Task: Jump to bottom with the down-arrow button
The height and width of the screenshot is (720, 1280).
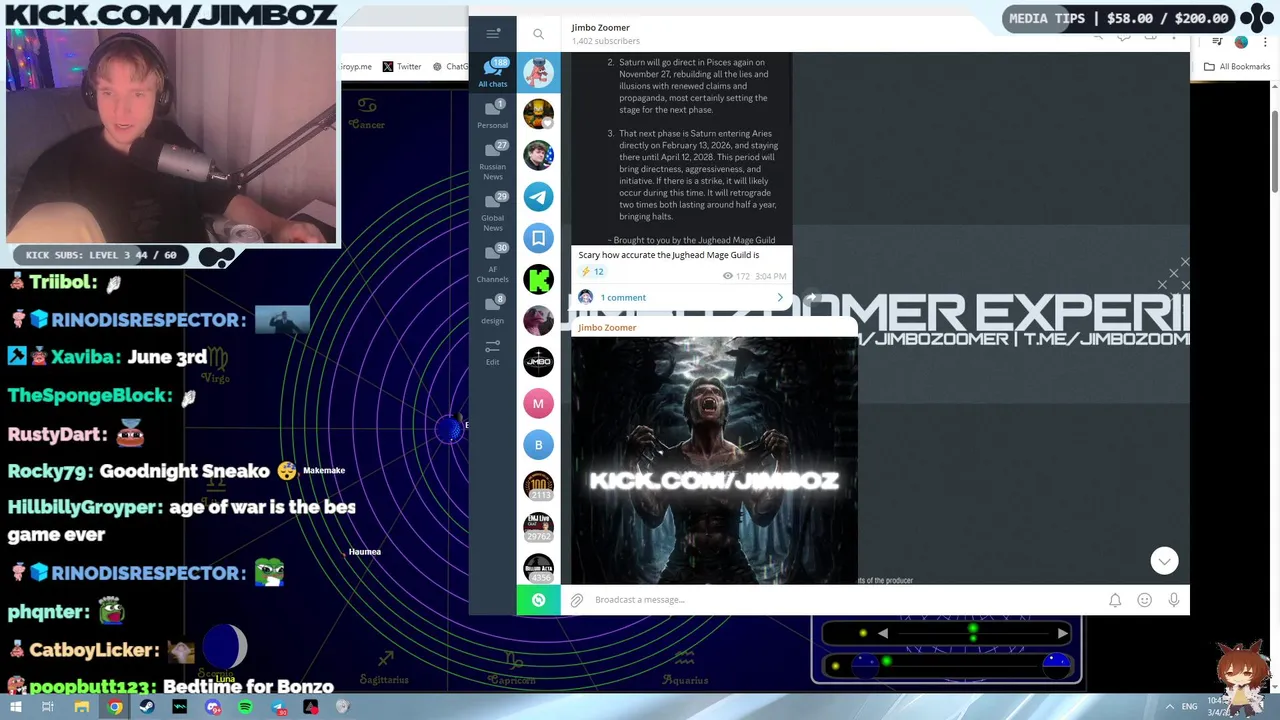Action: click(x=1164, y=561)
